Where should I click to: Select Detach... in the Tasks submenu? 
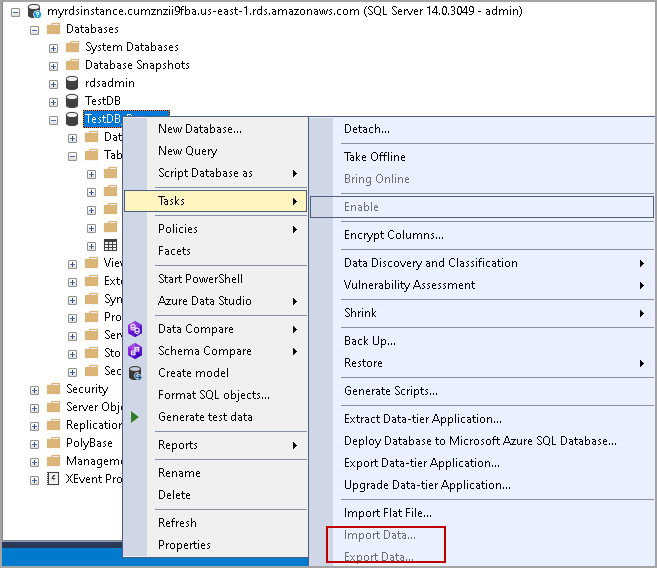coord(482,129)
